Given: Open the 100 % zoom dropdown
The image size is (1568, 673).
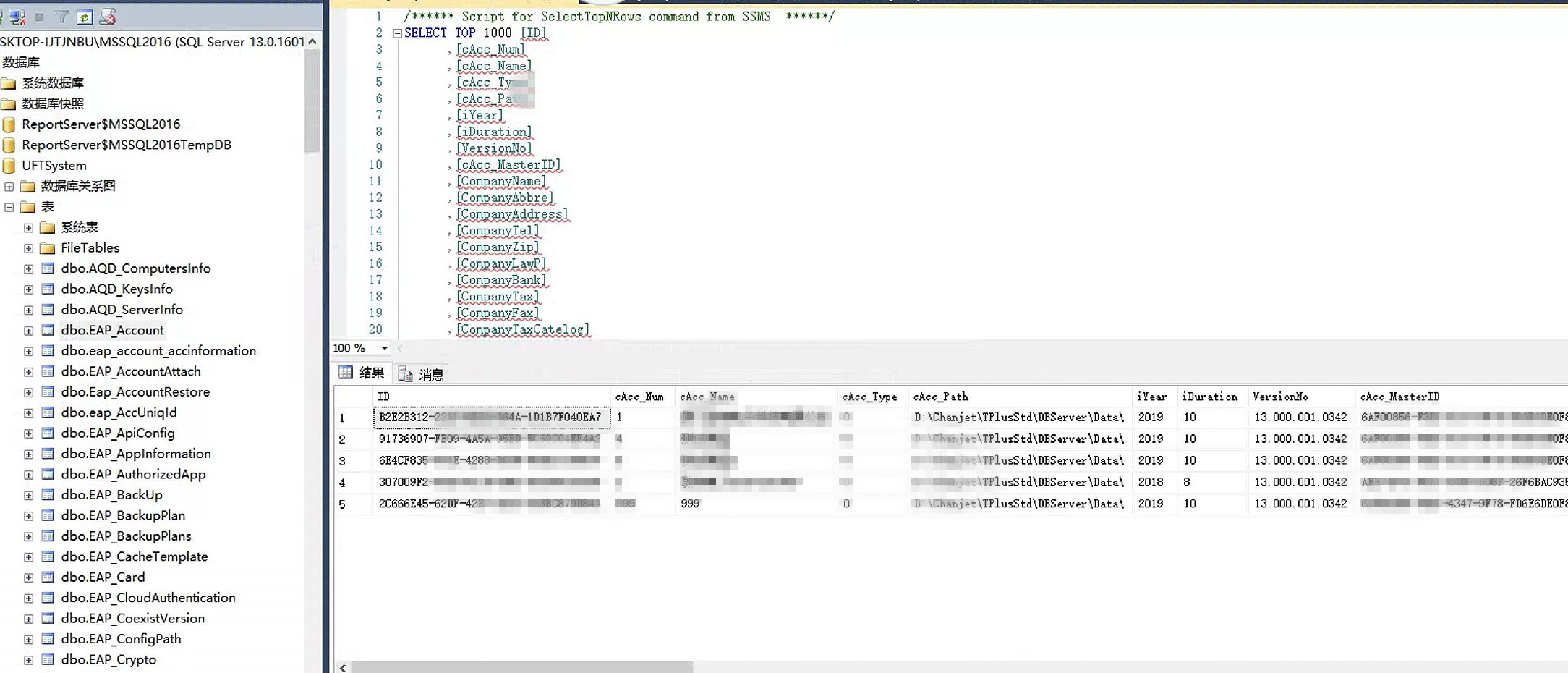Looking at the screenshot, I should click(x=384, y=348).
